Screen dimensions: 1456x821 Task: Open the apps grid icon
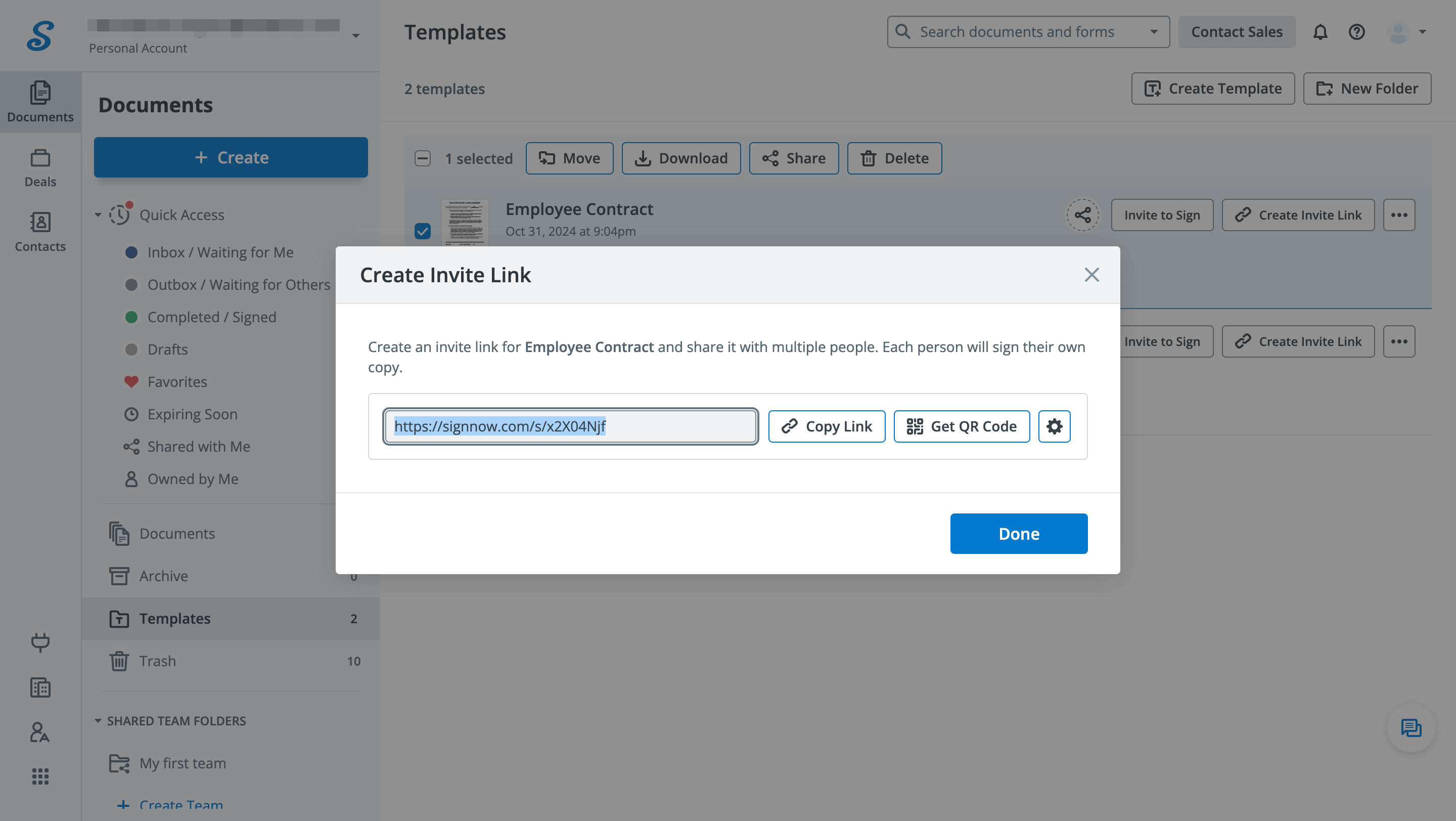pos(40,776)
